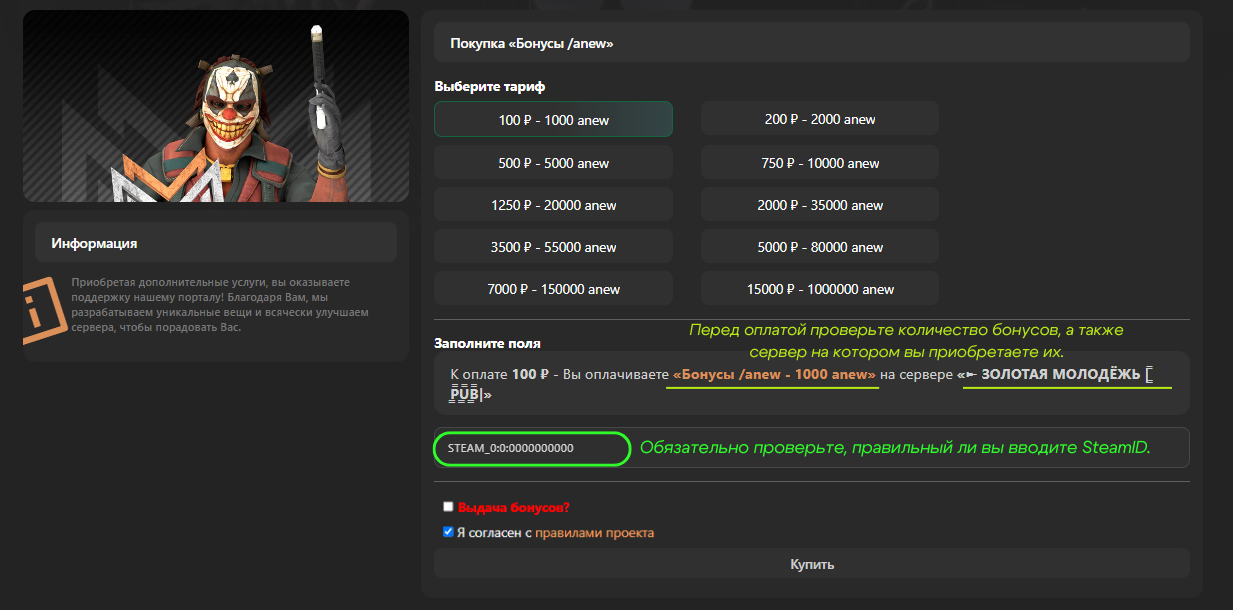Choose the 750 ₽ - 10000 anew tariff
Screen dimensions: 1233x610
click(x=820, y=163)
